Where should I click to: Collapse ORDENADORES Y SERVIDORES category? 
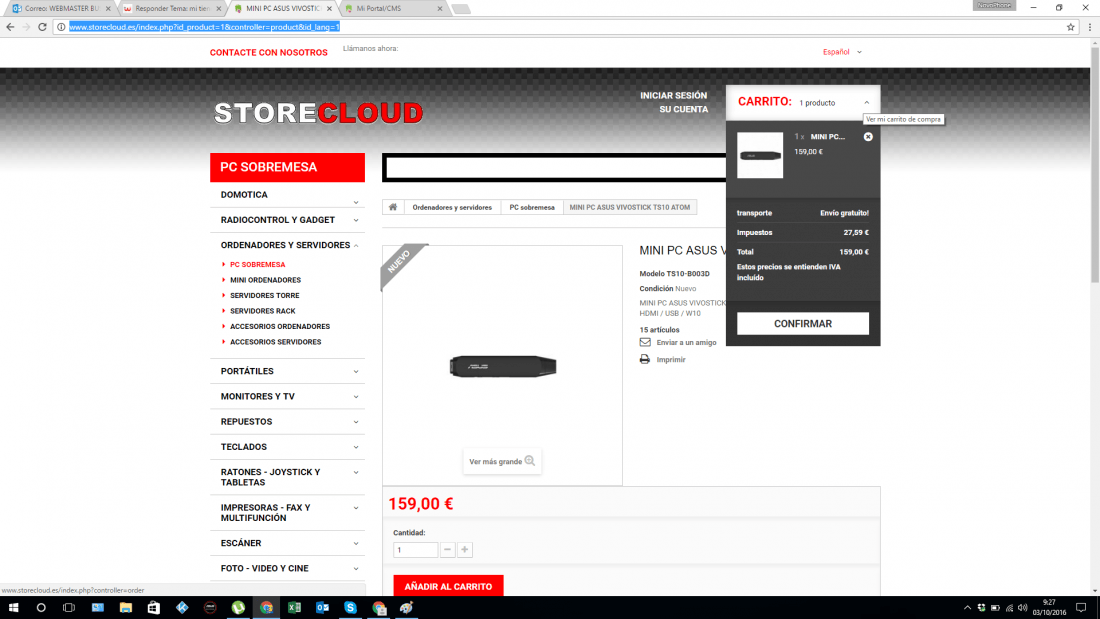[x=356, y=246]
